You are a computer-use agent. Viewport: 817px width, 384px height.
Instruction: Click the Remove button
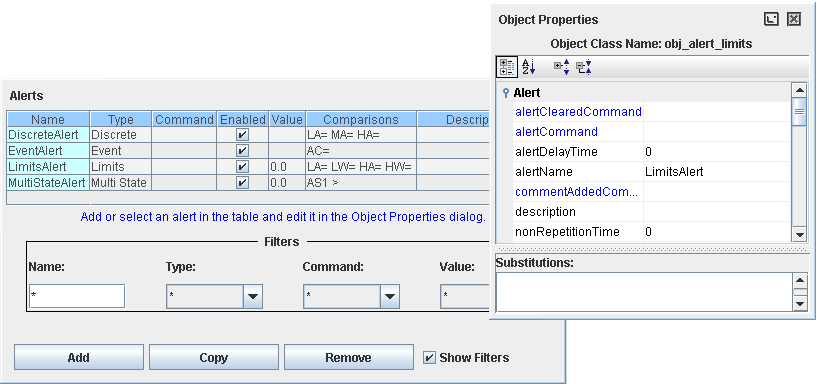click(349, 357)
